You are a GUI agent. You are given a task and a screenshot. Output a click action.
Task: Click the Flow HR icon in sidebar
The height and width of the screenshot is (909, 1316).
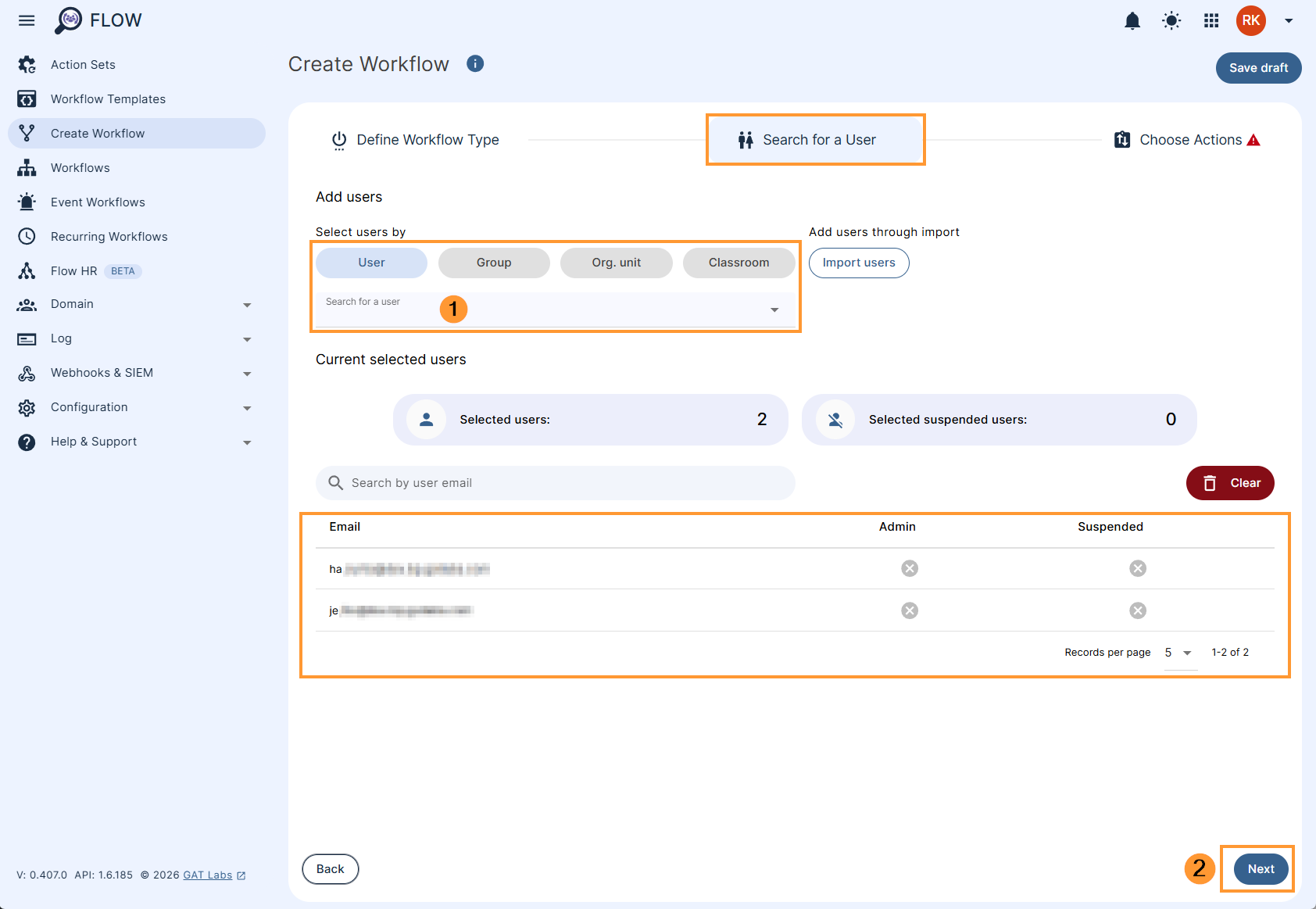27,270
